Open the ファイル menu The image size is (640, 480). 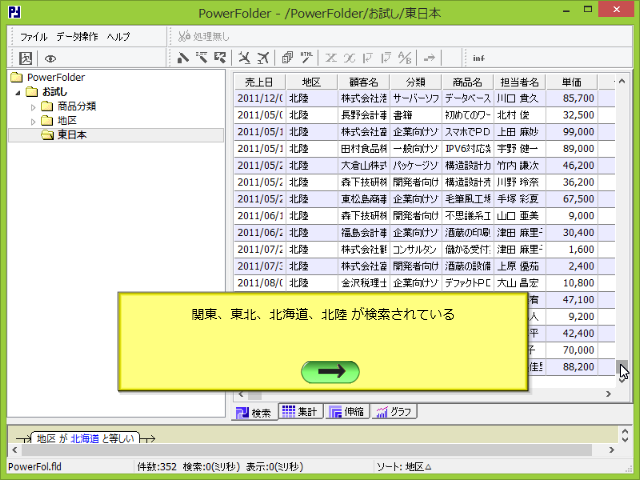pos(34,37)
